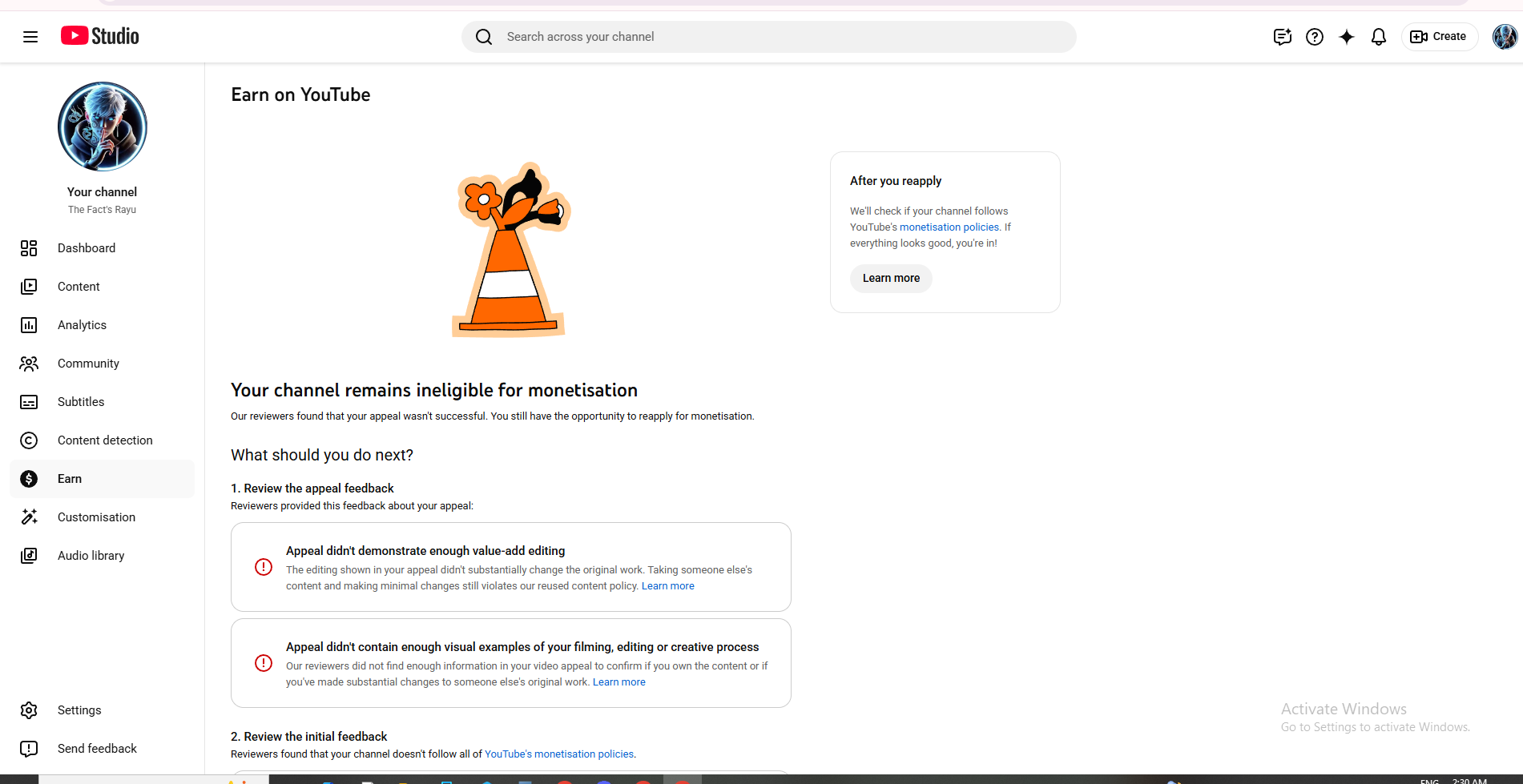The width and height of the screenshot is (1523, 784).
Task: Click the Create button
Action: click(1439, 37)
